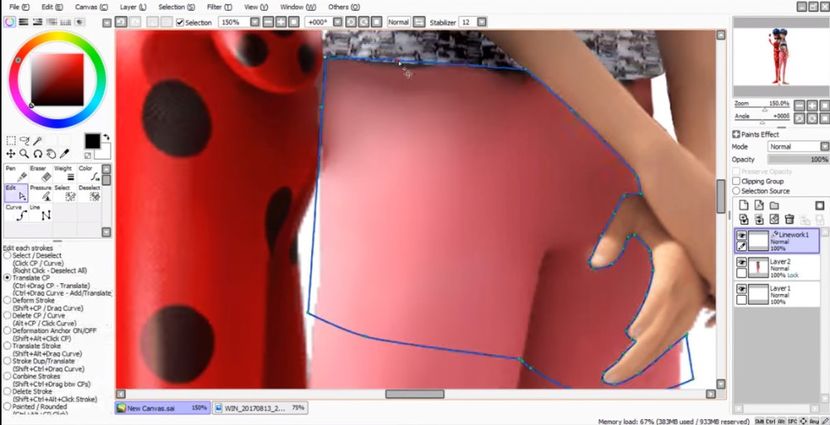Create a new layer folder
830x425 pixels.
tap(774, 205)
